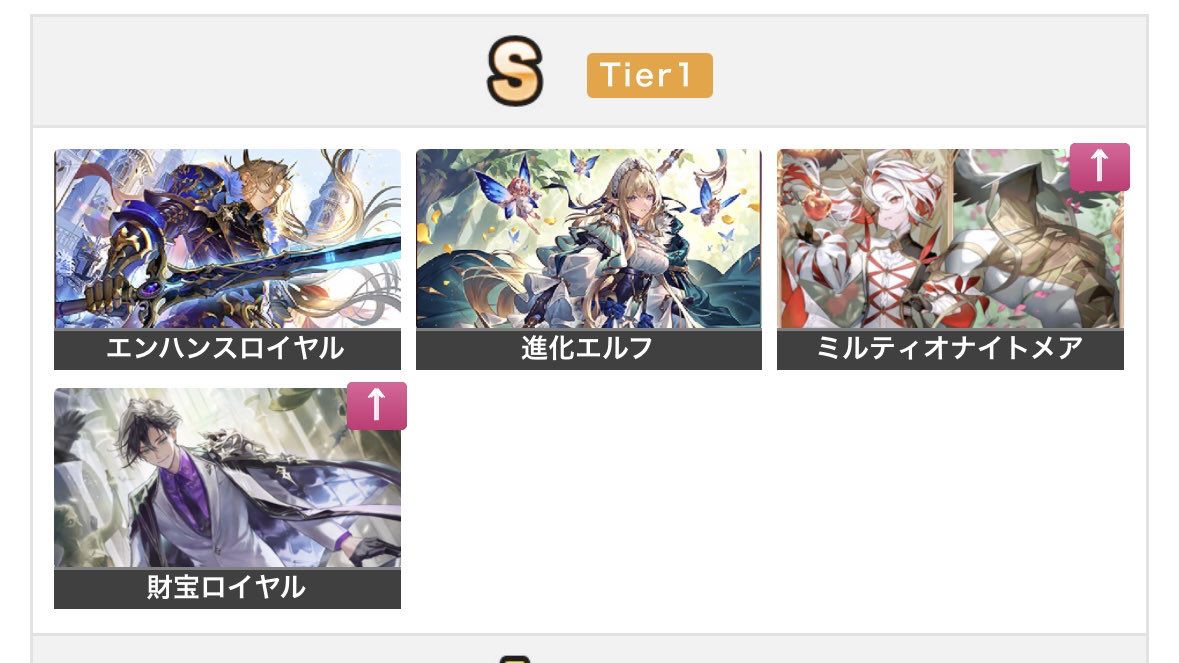Click the pink up-arrow on 財宝ロイヤル

[377, 405]
